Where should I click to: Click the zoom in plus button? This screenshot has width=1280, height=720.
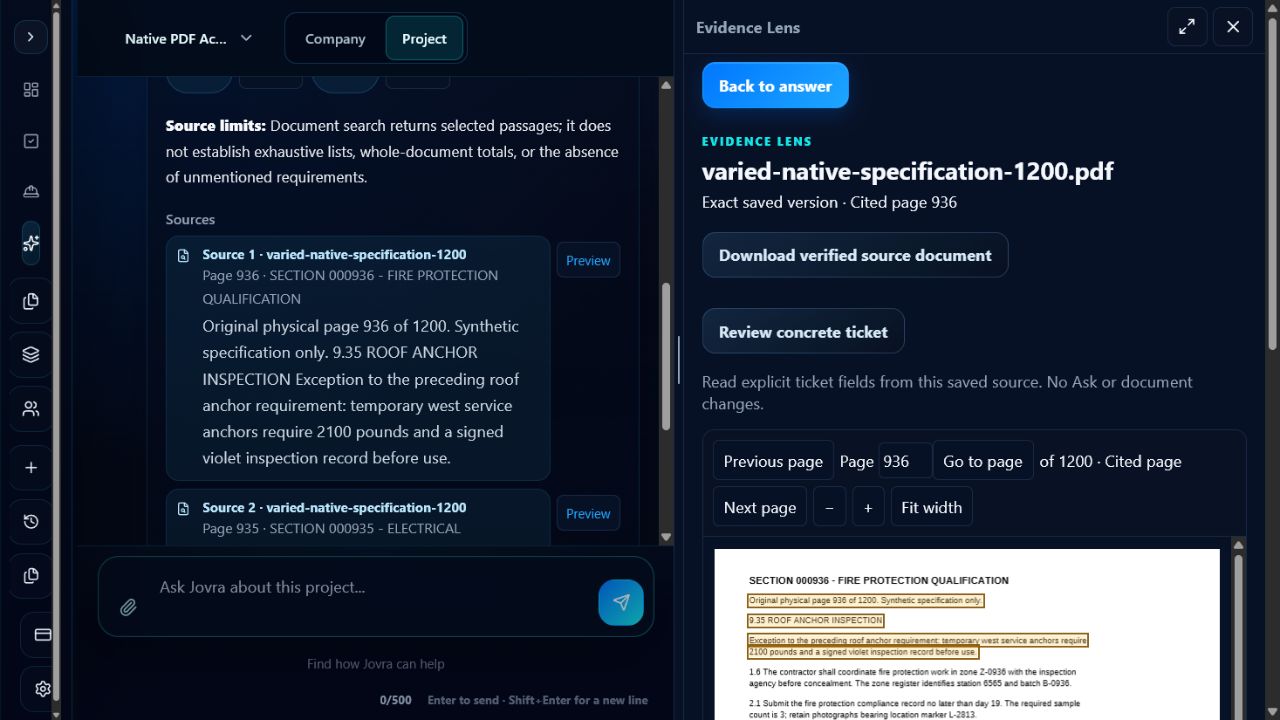[868, 507]
